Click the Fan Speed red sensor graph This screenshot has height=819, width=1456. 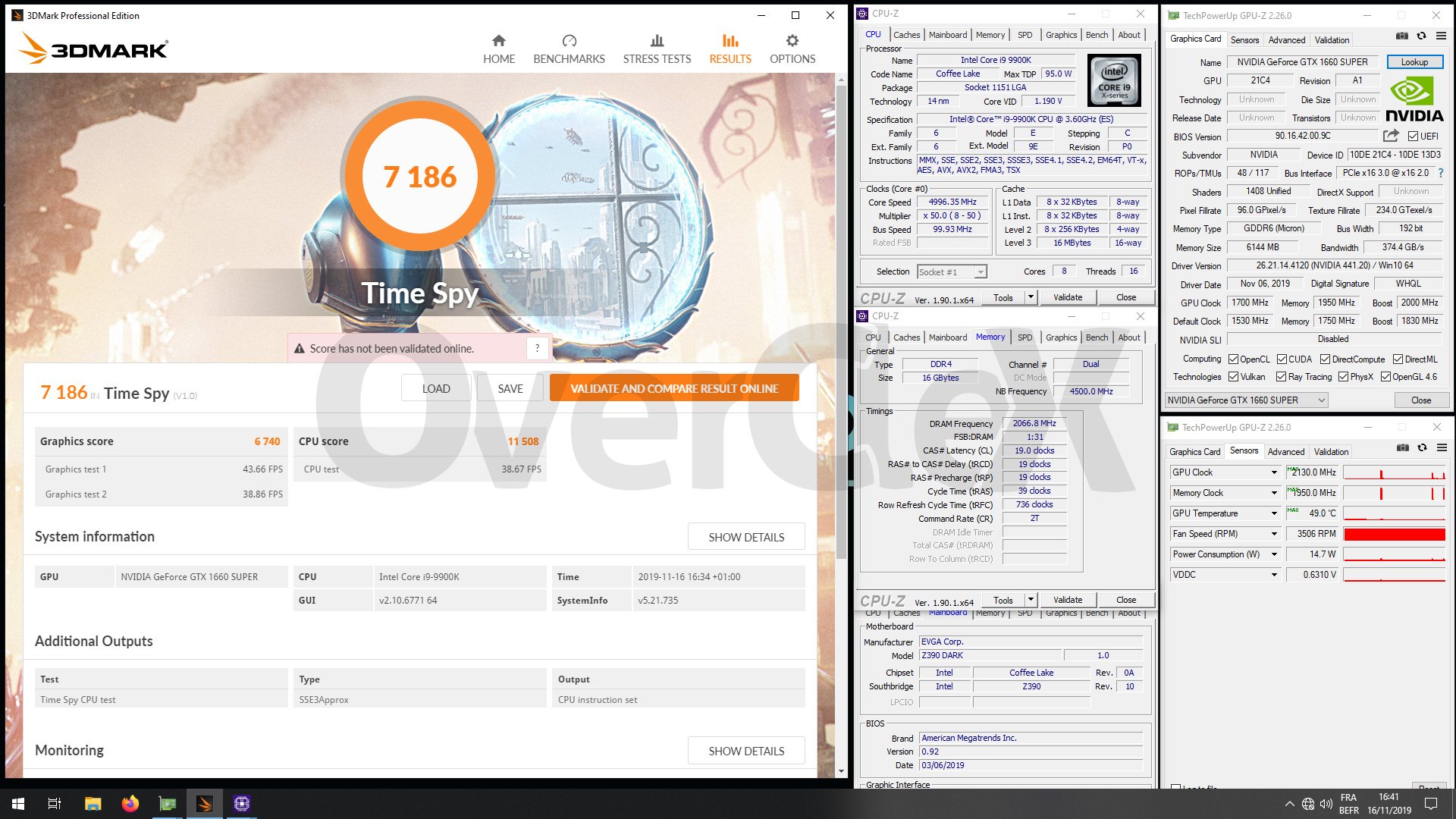(x=1394, y=534)
